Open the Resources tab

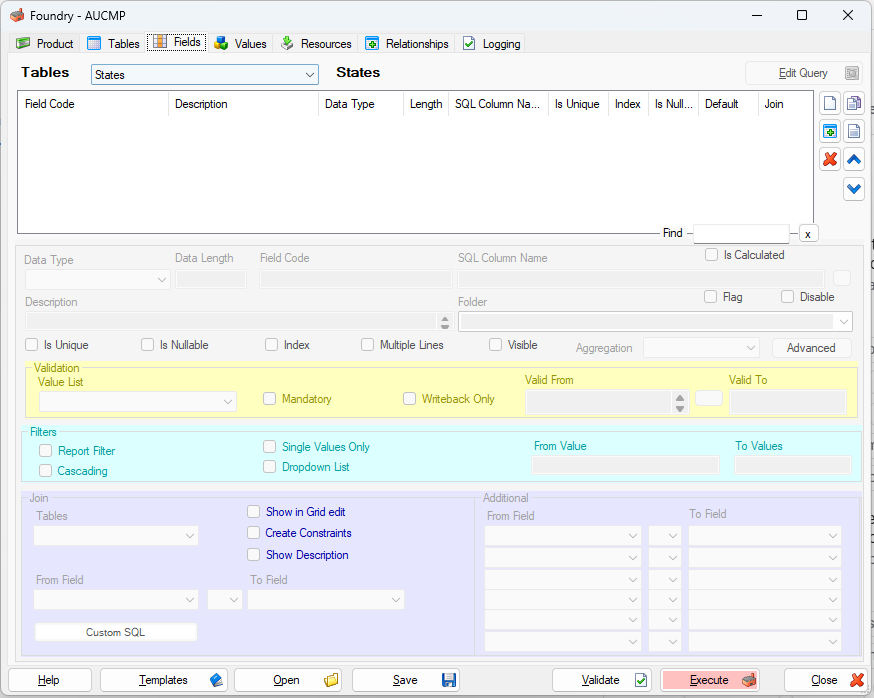(x=315, y=43)
